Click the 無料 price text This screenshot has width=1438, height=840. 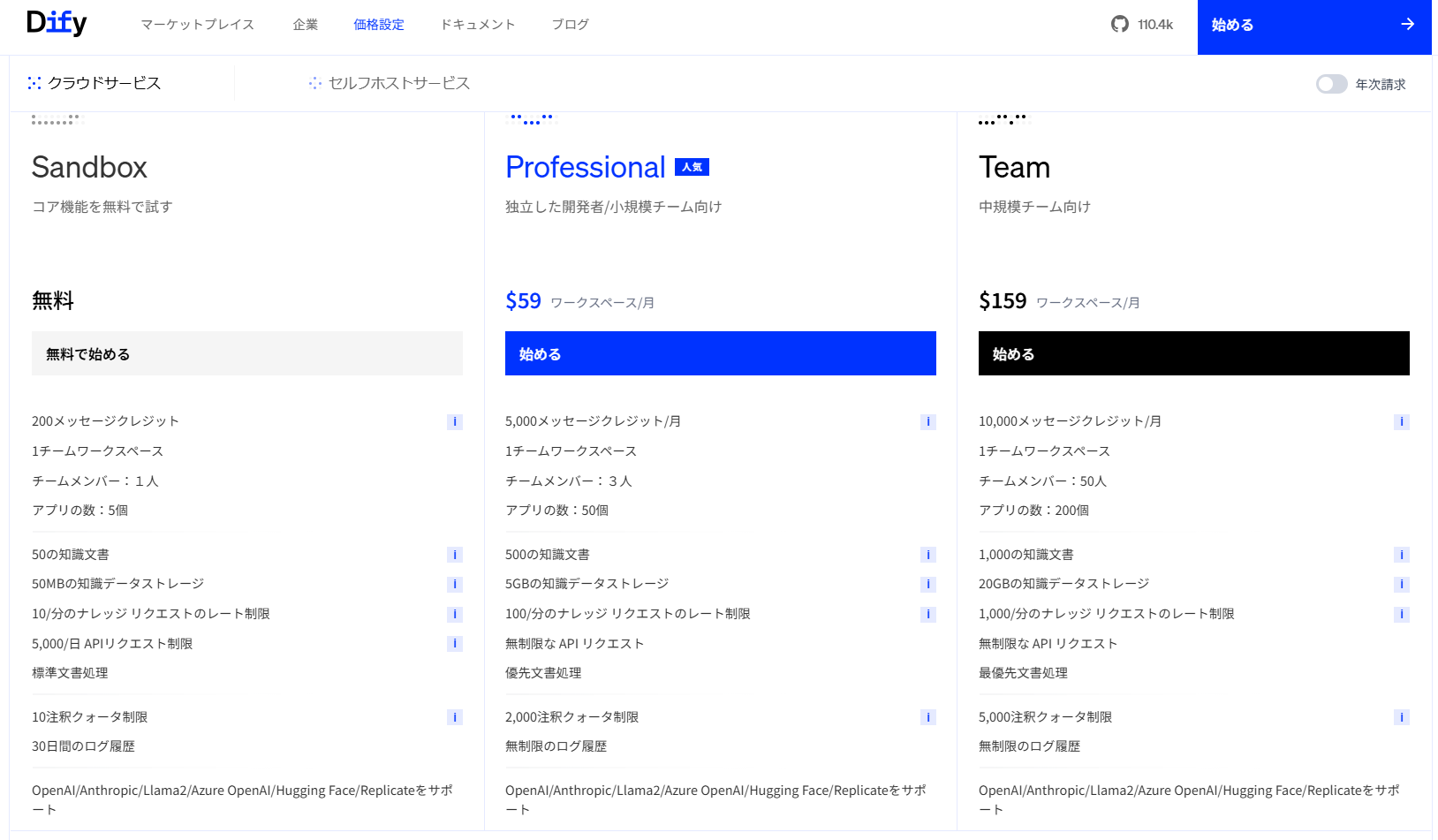(x=53, y=301)
